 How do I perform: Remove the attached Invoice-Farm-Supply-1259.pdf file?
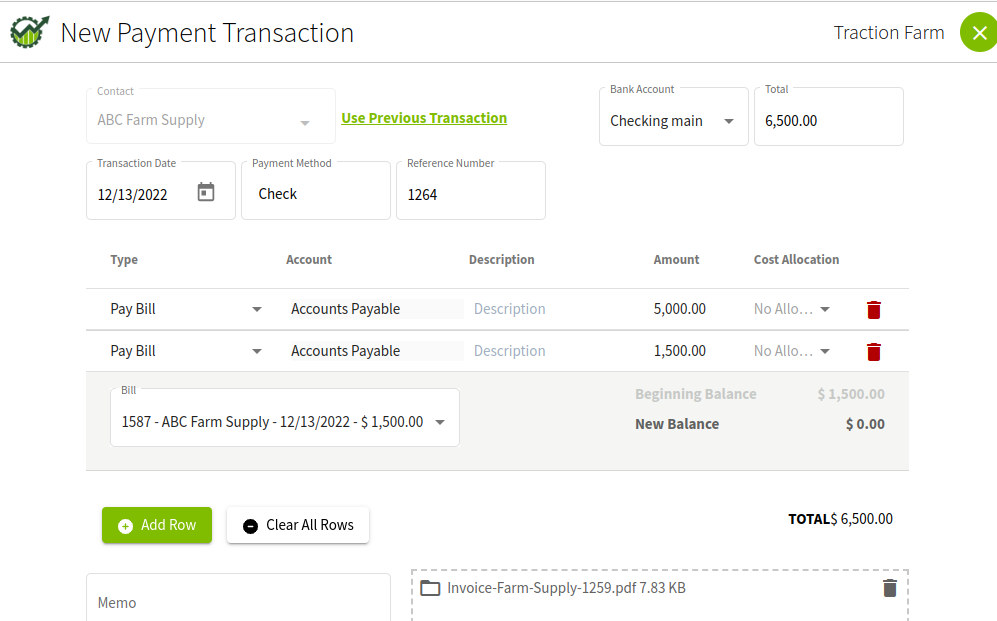(890, 588)
